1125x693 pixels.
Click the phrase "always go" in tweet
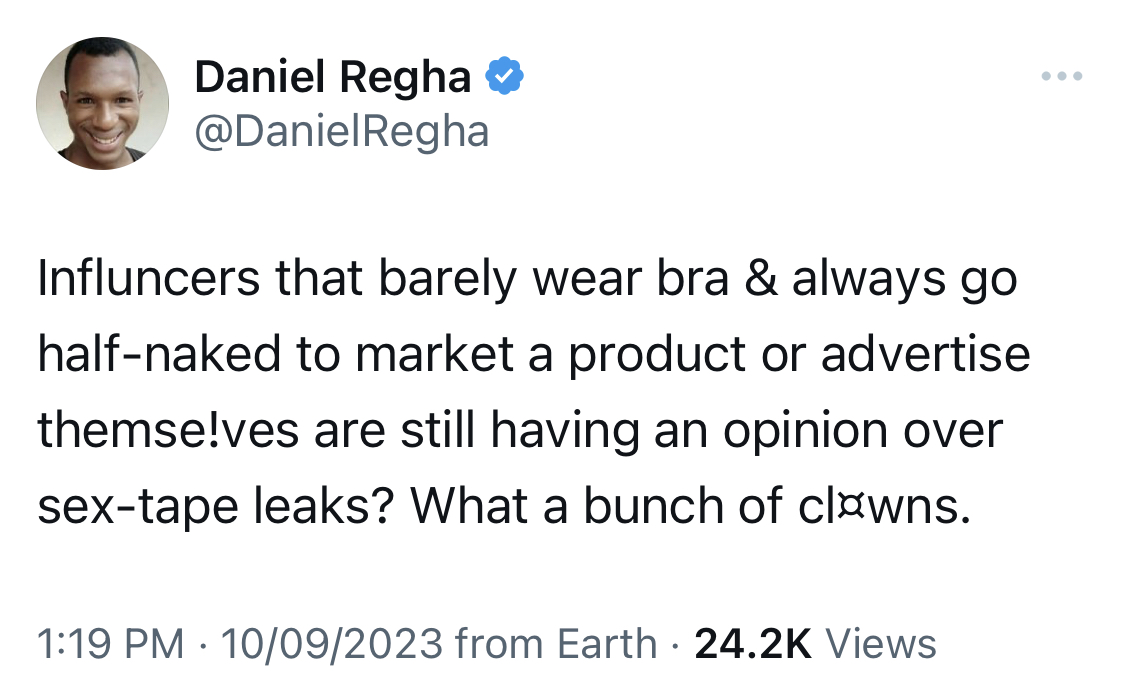point(905,278)
